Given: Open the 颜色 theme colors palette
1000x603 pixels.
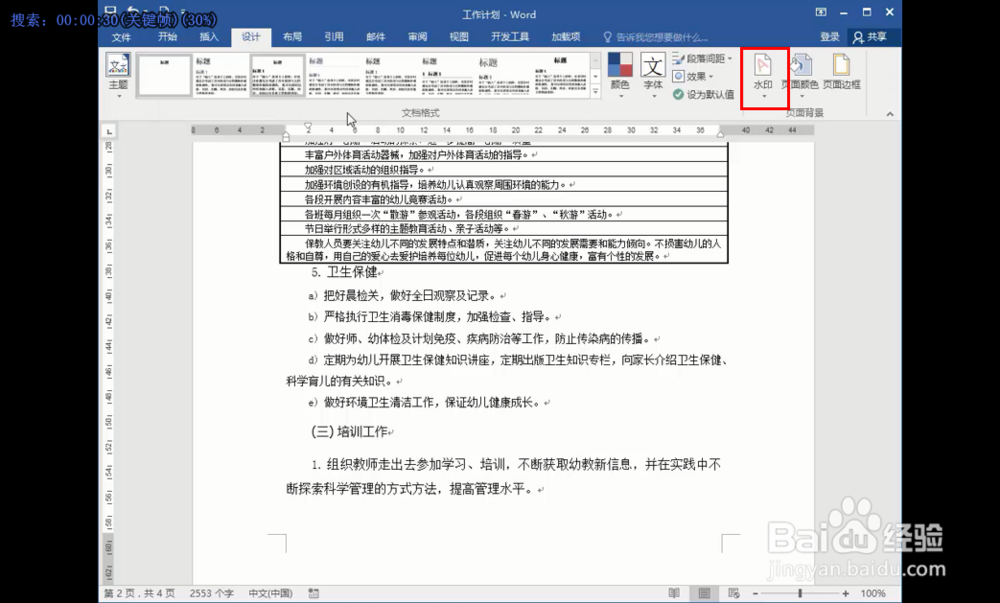Looking at the screenshot, I should click(620, 75).
